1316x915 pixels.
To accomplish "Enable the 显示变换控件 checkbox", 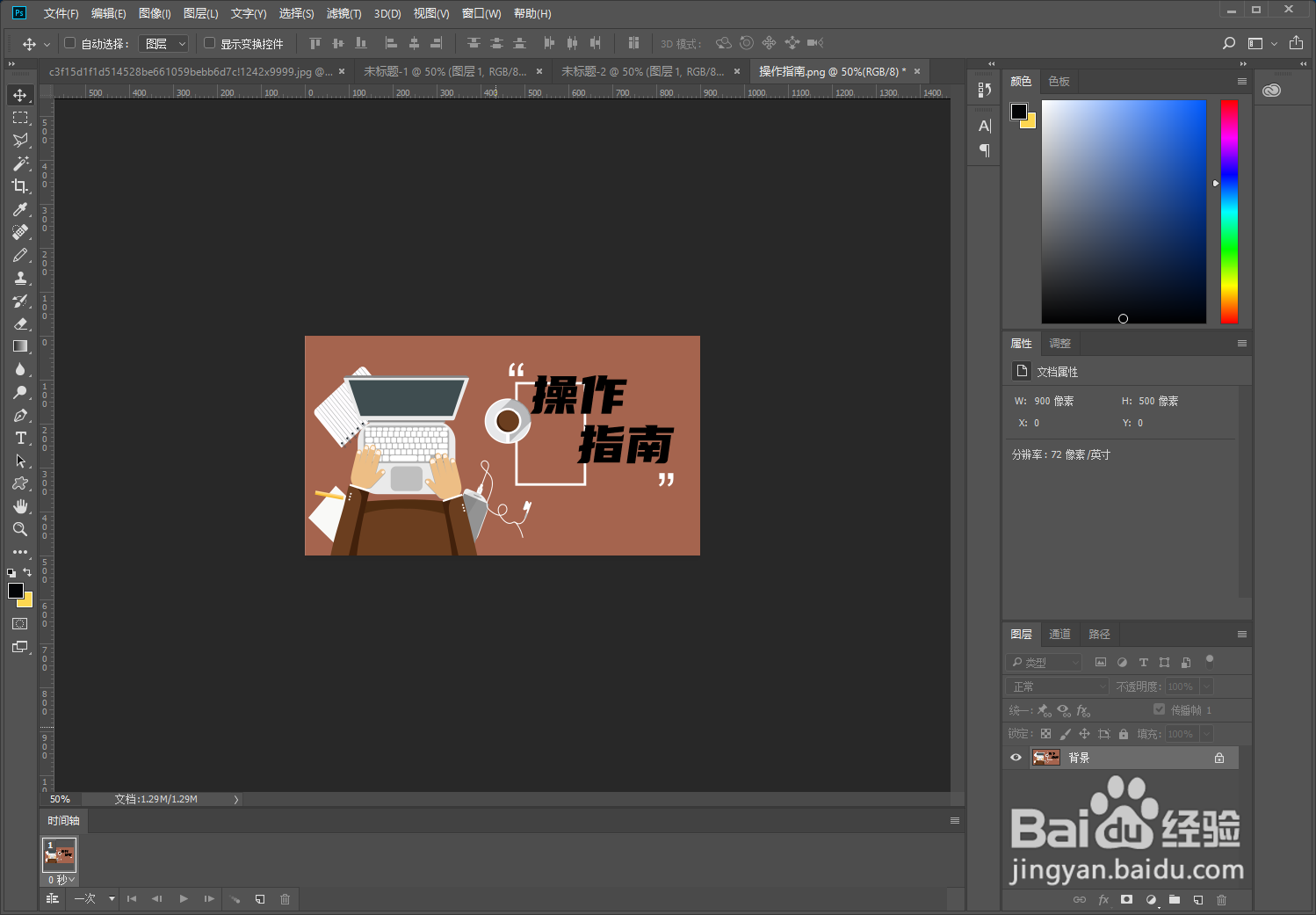I will coord(209,43).
